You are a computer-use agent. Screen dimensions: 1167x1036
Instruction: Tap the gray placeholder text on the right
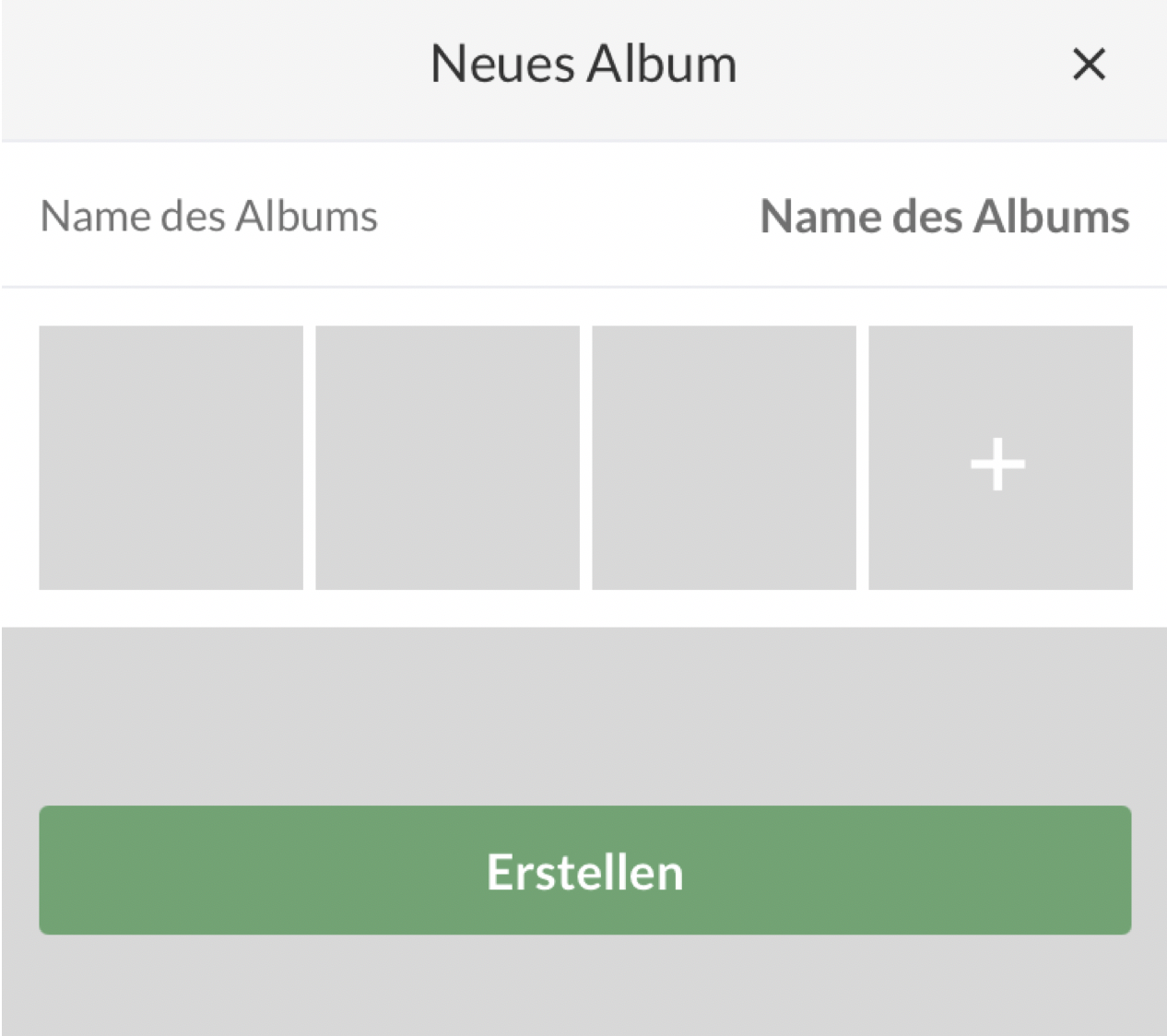(944, 218)
